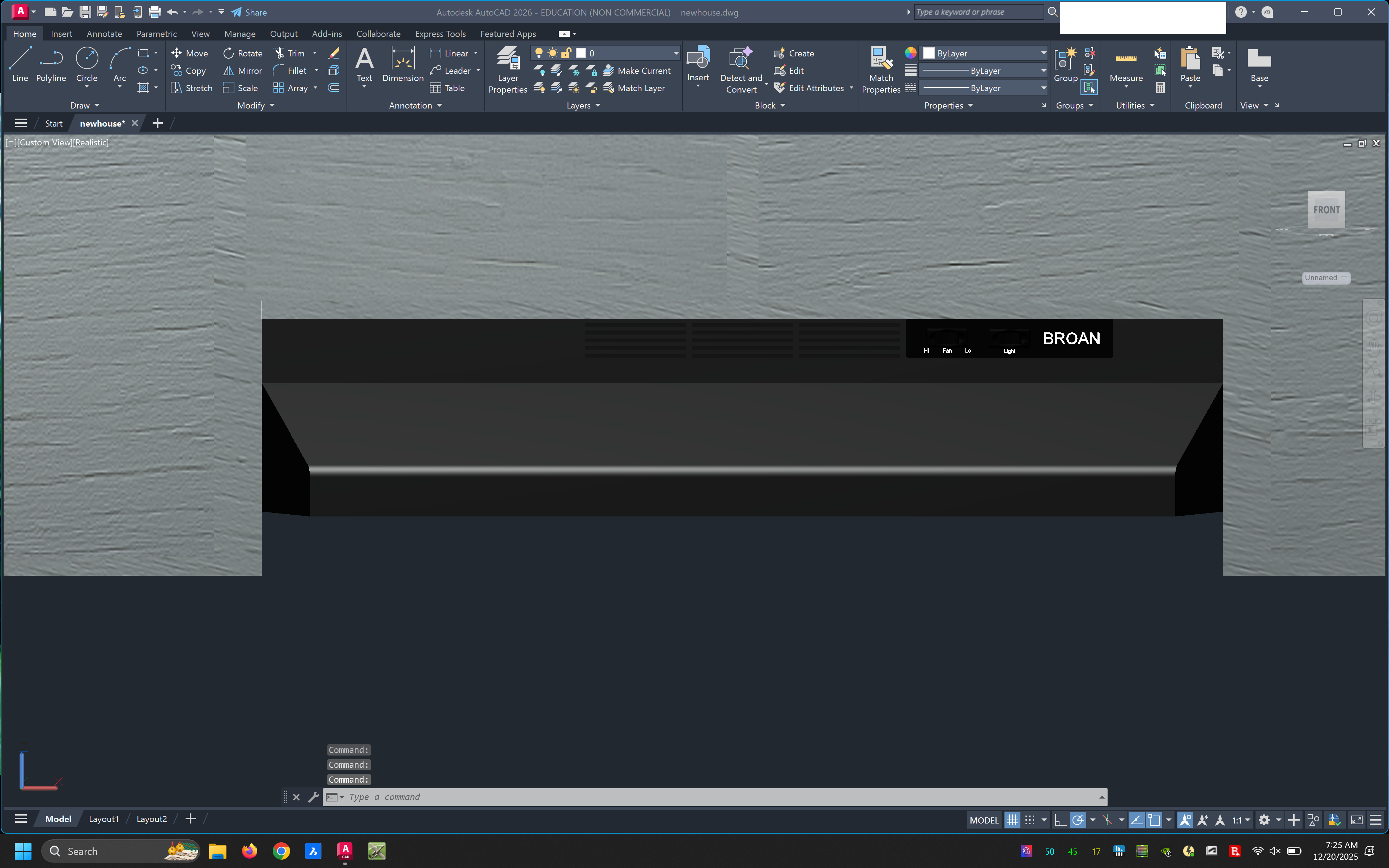1389x868 pixels.
Task: Toggle object snap tracking in status bar
Action: (1137, 820)
